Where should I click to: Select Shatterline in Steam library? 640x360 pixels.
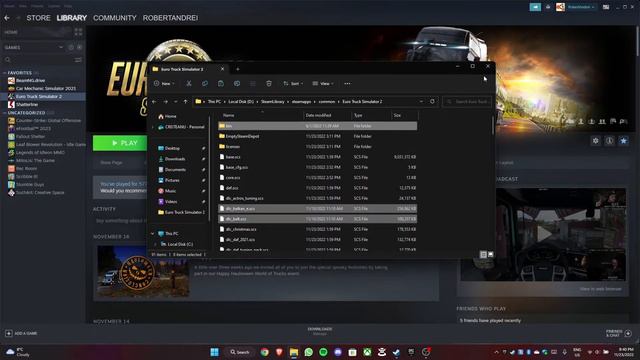click(x=27, y=104)
